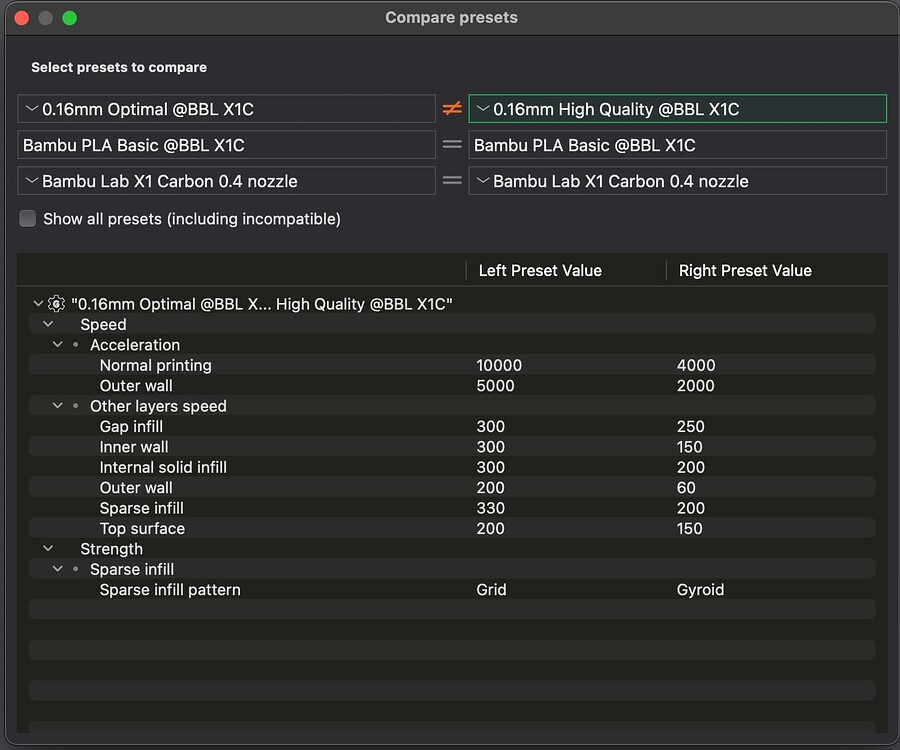Click the left value 5000 for Outer wall acceleration
The width and height of the screenshot is (900, 750).
pyautogui.click(x=495, y=386)
